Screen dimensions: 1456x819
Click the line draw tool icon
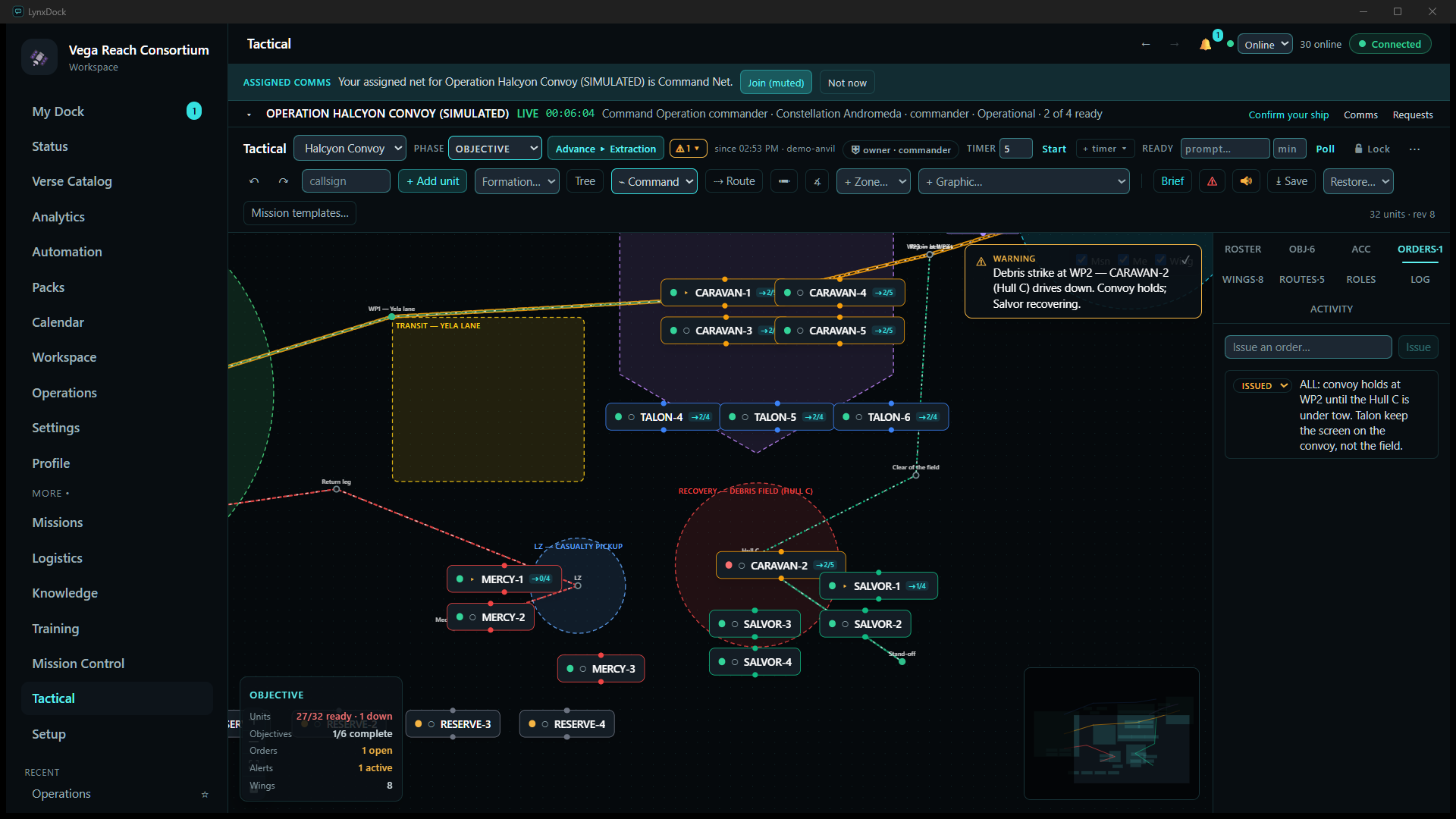pyautogui.click(x=784, y=181)
